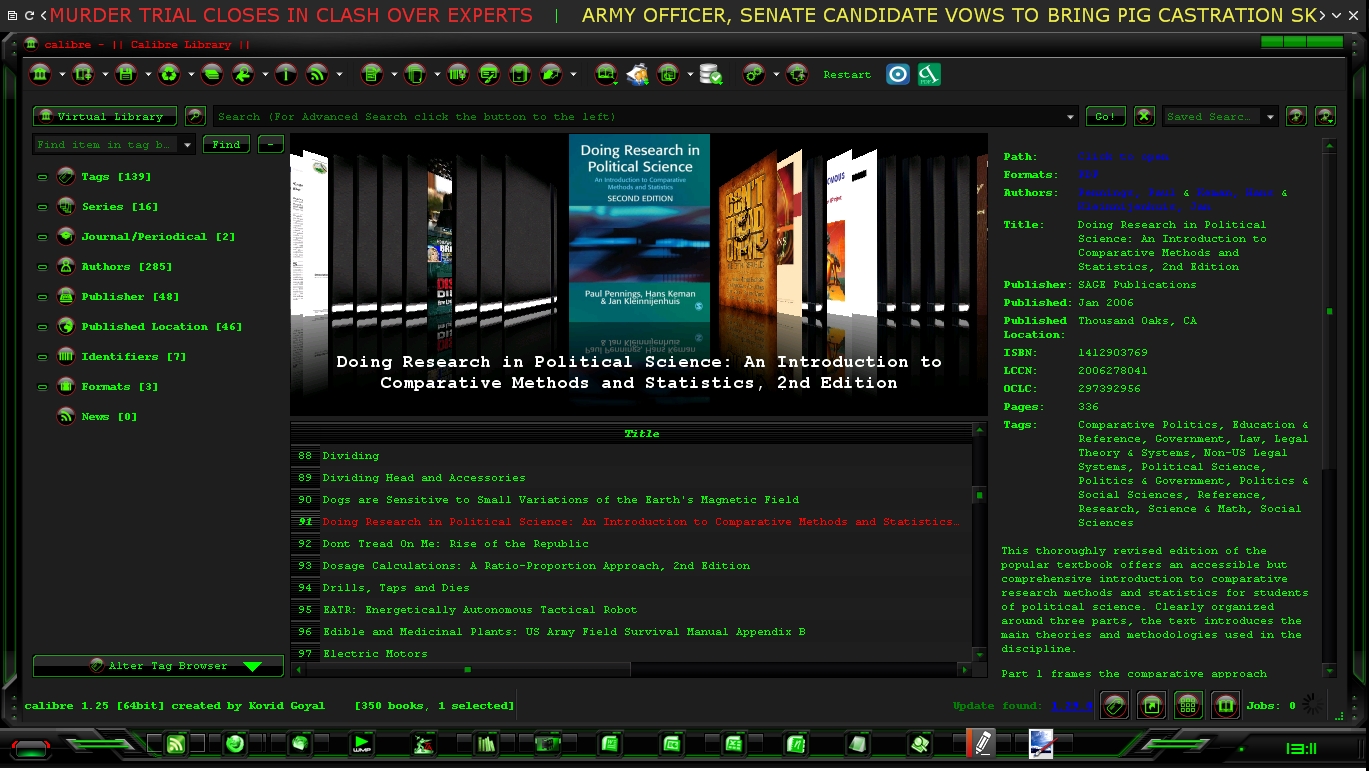The width and height of the screenshot is (1369, 771).
Task: Click the database with checkmark toolbar icon
Action: click(x=711, y=74)
